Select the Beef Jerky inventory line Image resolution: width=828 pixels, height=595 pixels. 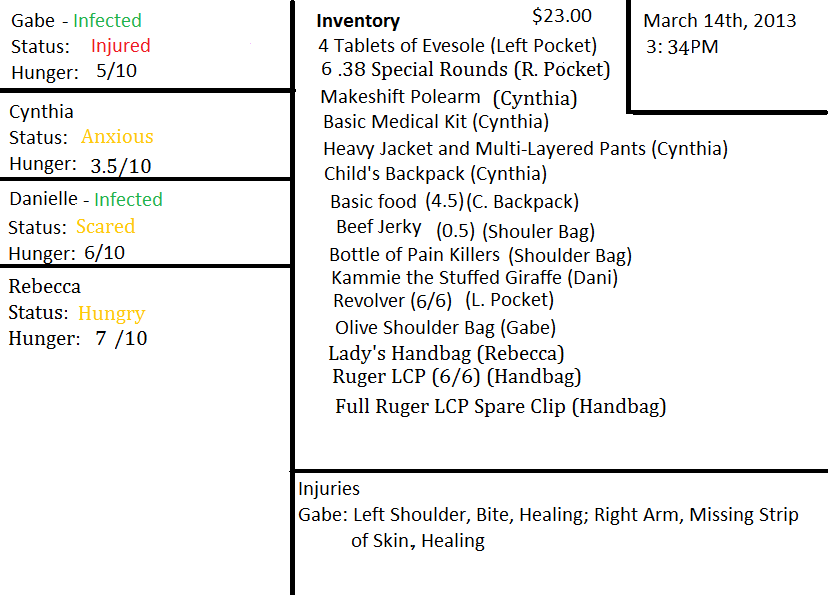pyautogui.click(x=433, y=229)
